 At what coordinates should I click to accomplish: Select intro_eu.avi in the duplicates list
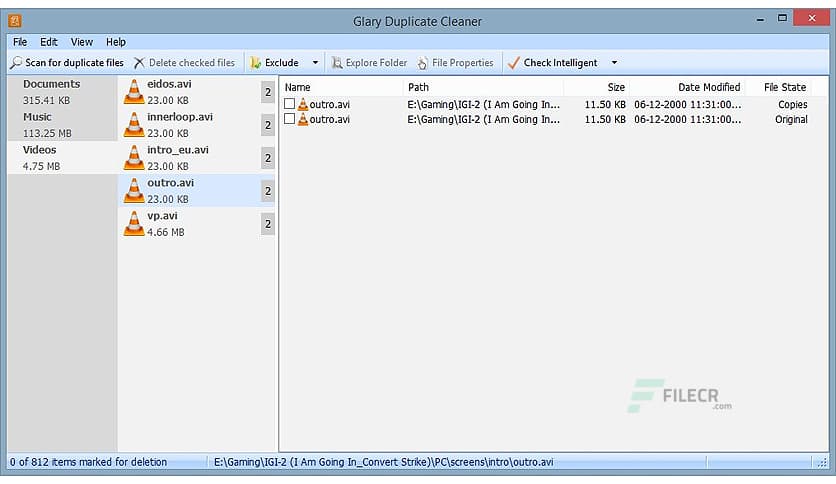[196, 158]
